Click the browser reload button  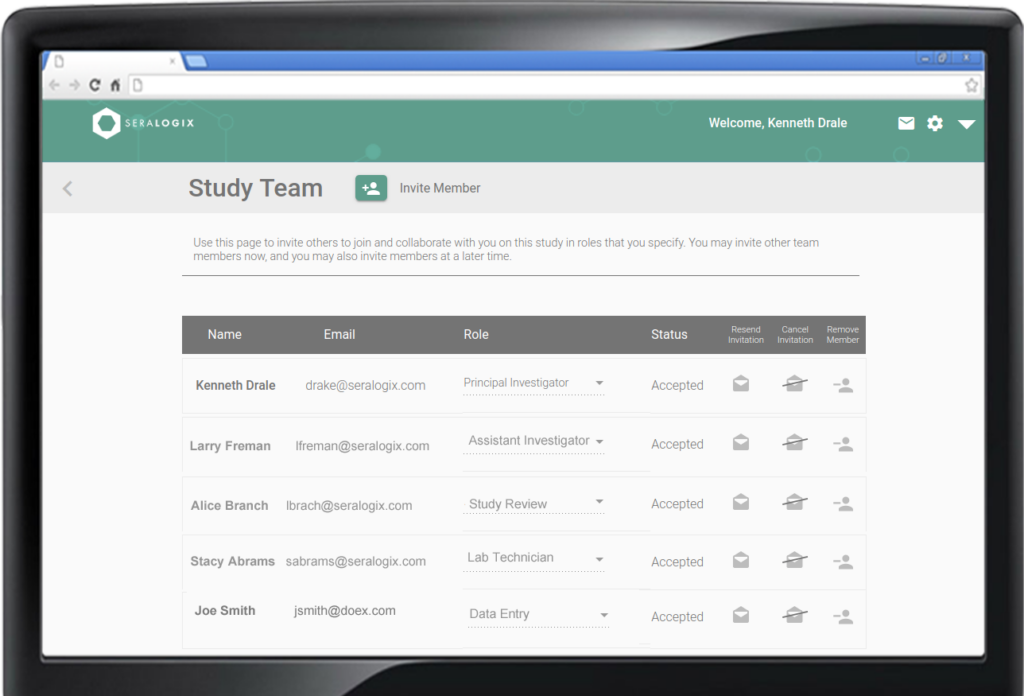click(95, 85)
